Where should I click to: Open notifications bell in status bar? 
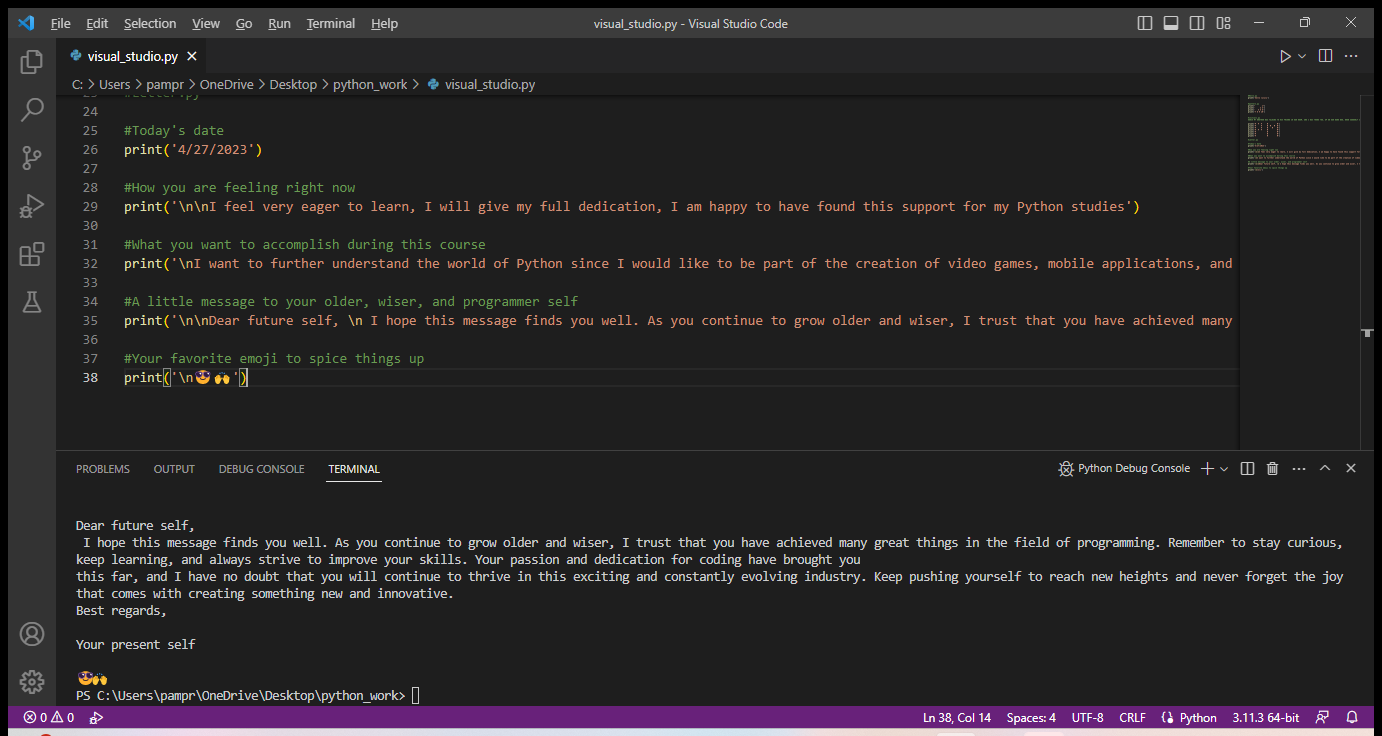click(x=1352, y=717)
